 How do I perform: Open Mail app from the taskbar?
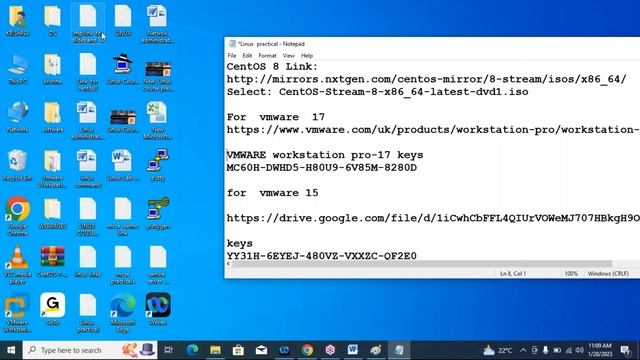coord(261,350)
